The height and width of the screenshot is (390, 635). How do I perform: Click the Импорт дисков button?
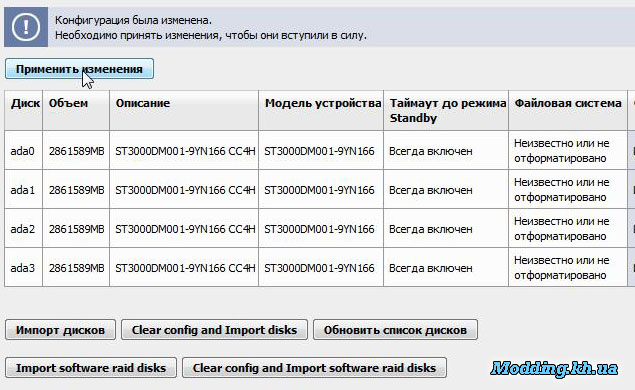60,330
